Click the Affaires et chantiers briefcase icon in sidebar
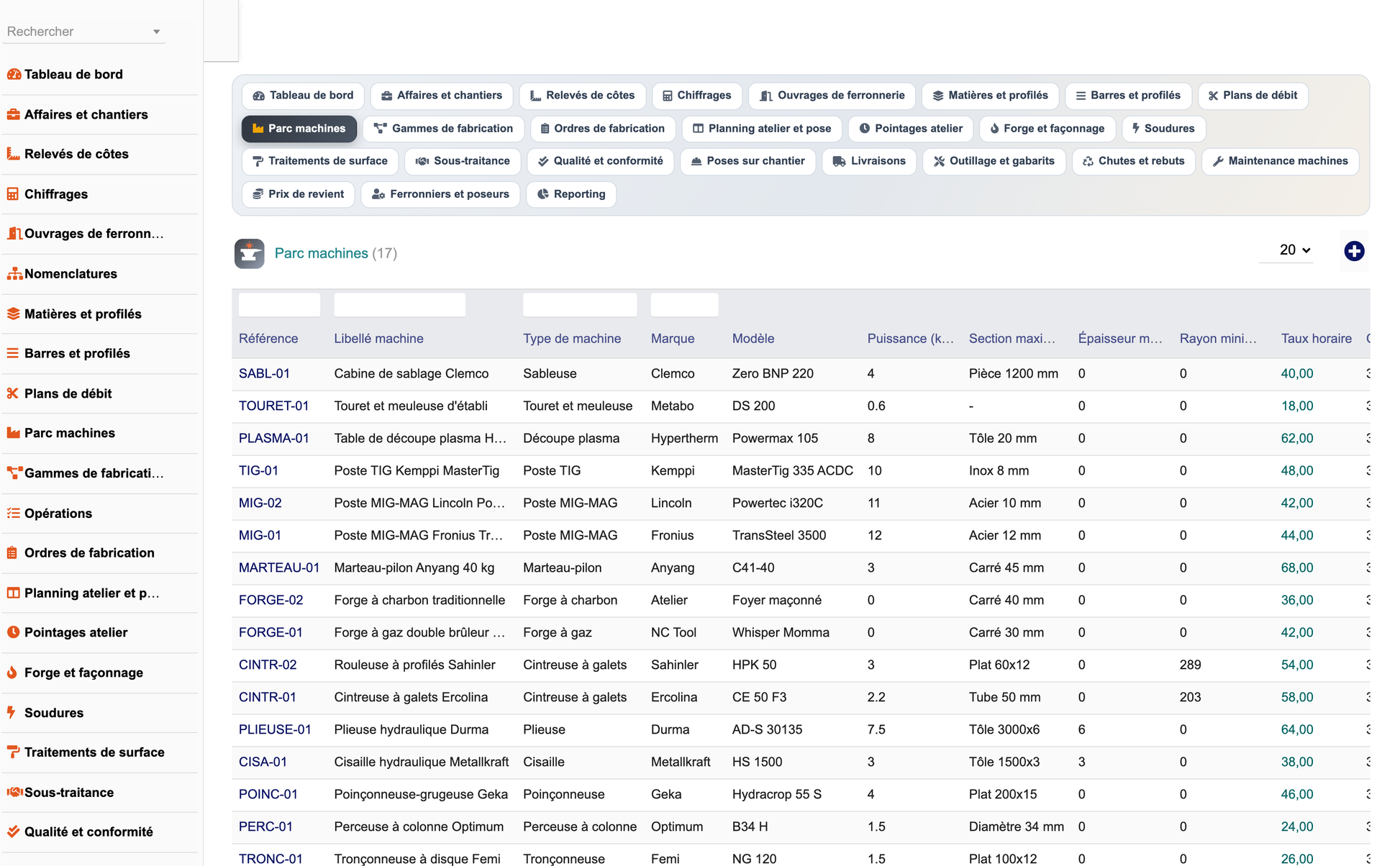 pyautogui.click(x=14, y=114)
